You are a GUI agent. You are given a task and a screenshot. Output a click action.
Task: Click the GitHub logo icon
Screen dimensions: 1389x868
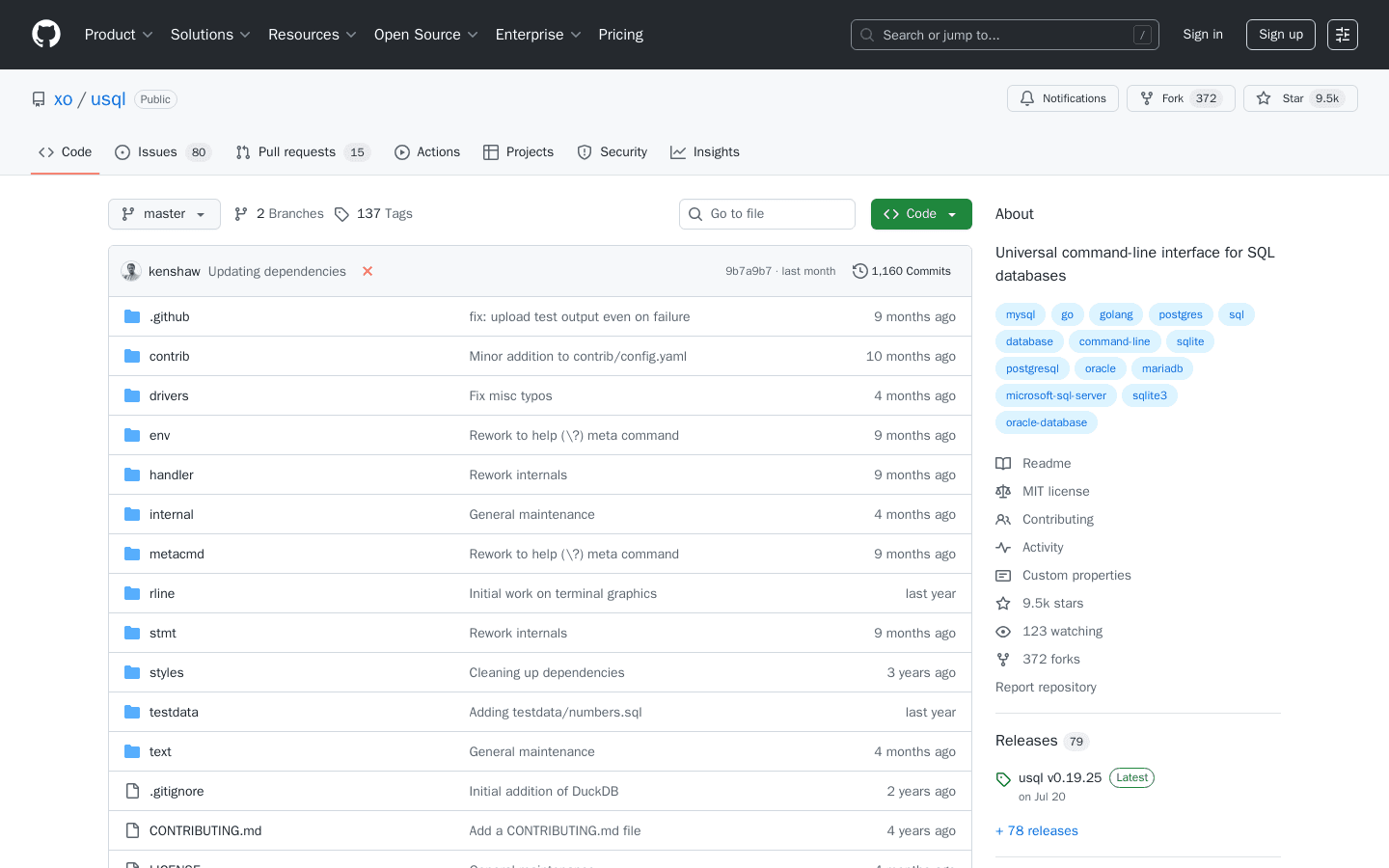(x=45, y=34)
